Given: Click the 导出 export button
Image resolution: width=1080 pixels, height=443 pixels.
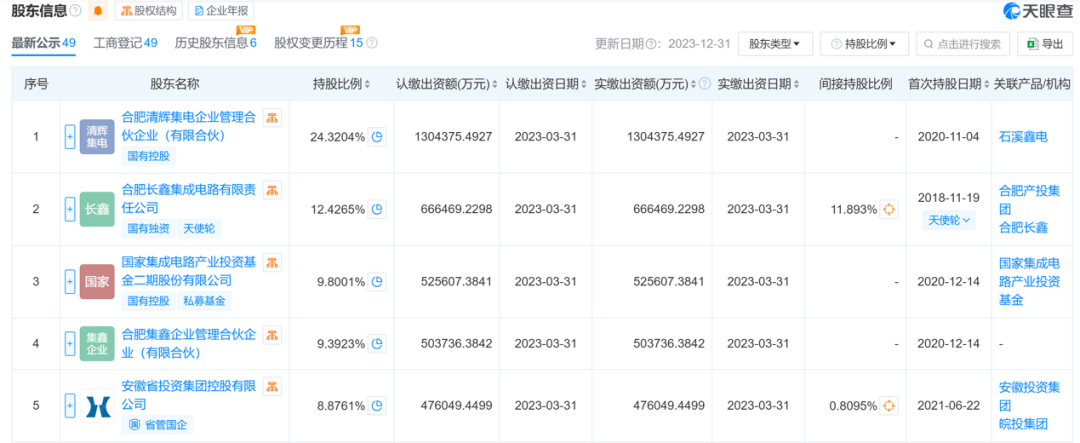Looking at the screenshot, I should [1045, 44].
